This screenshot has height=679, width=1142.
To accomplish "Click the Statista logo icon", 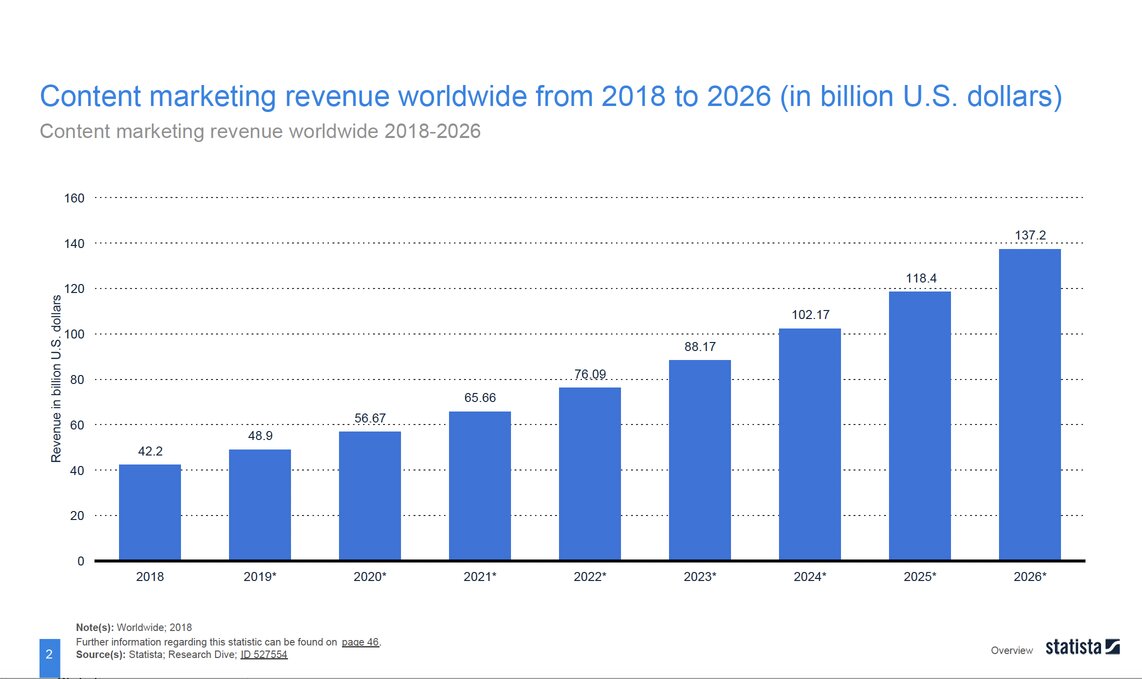I will tap(1082, 647).
